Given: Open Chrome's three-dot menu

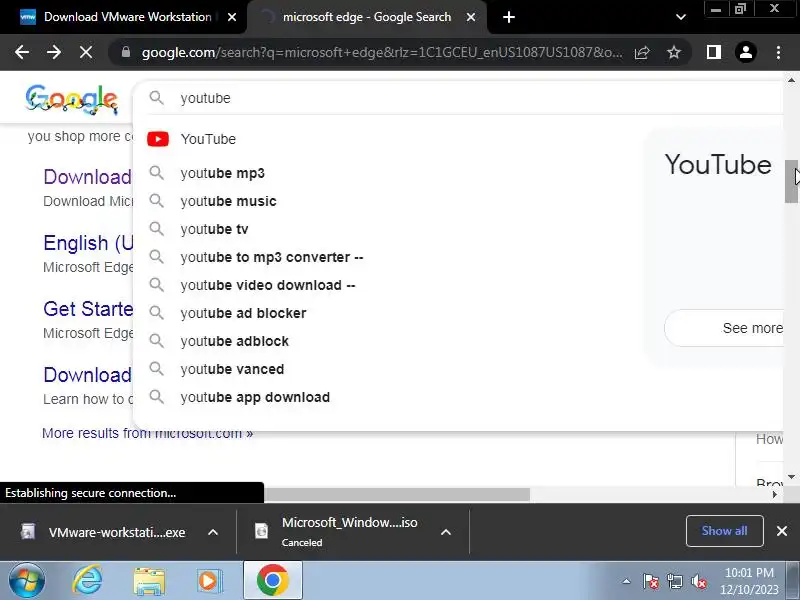Looking at the screenshot, I should pyautogui.click(x=778, y=52).
